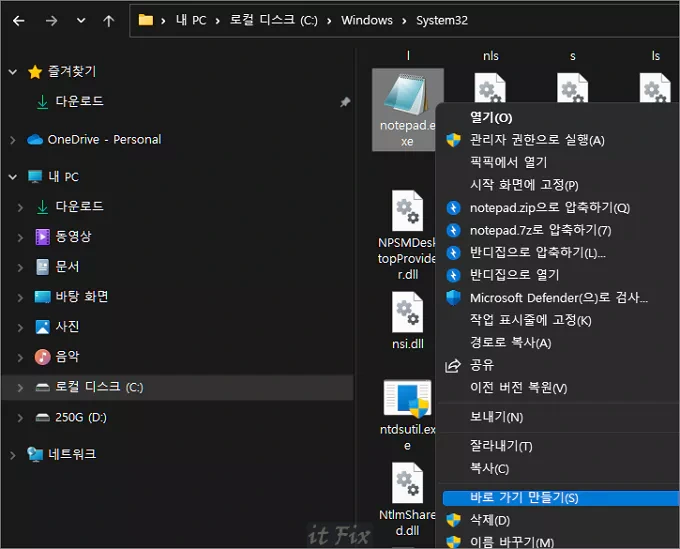Open 동영상 folder in sidebar
The height and width of the screenshot is (549, 680).
[73, 236]
